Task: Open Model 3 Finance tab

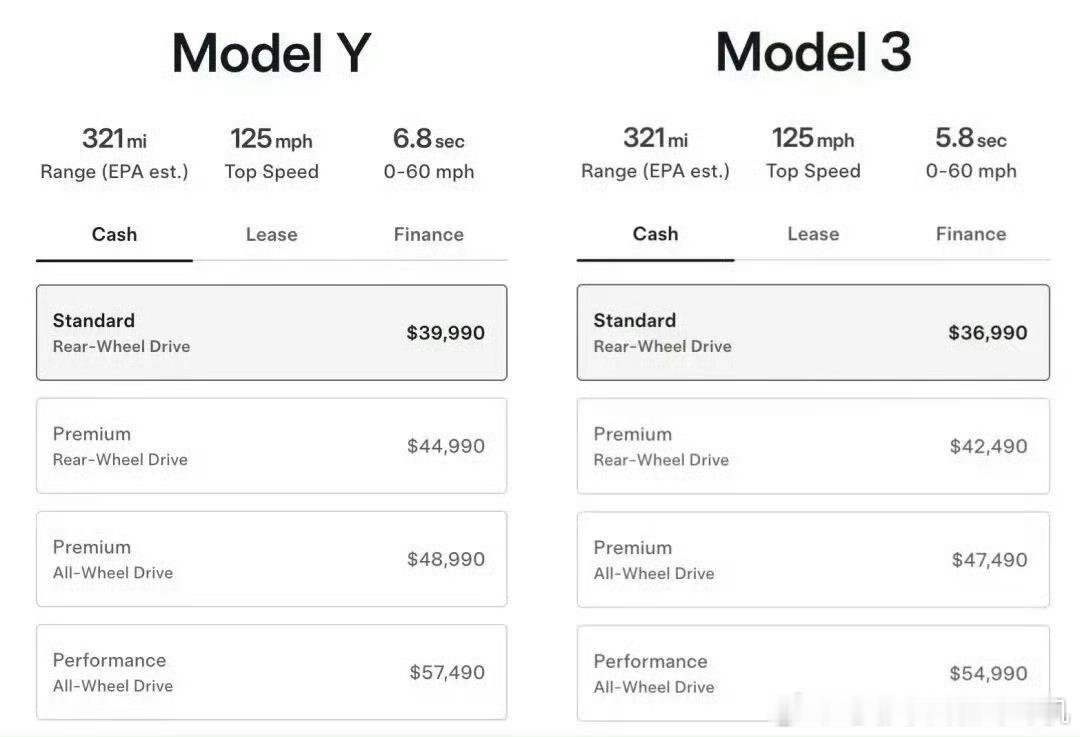Action: click(970, 234)
